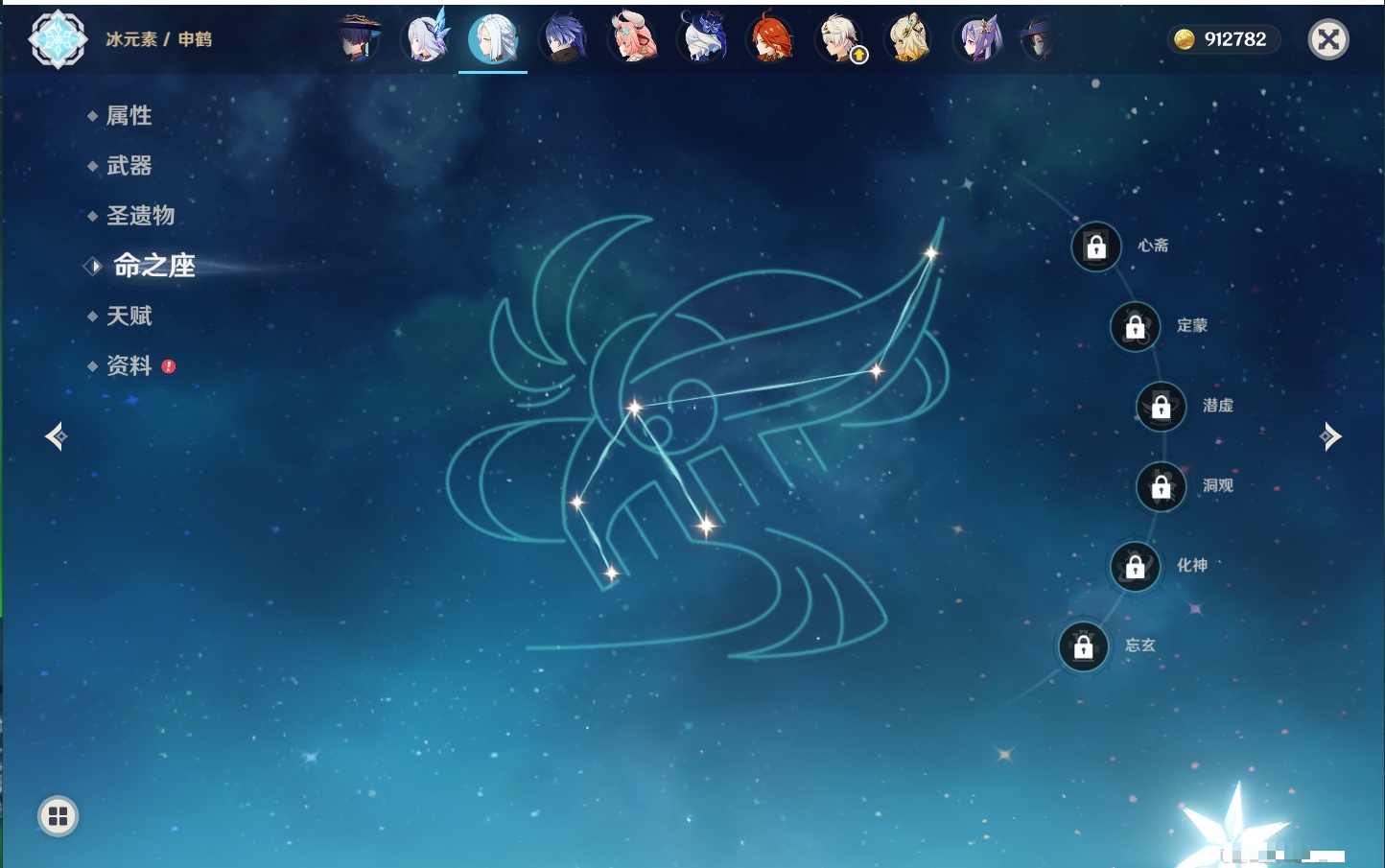Click the Mora coin balance 912782

[x=1223, y=39]
